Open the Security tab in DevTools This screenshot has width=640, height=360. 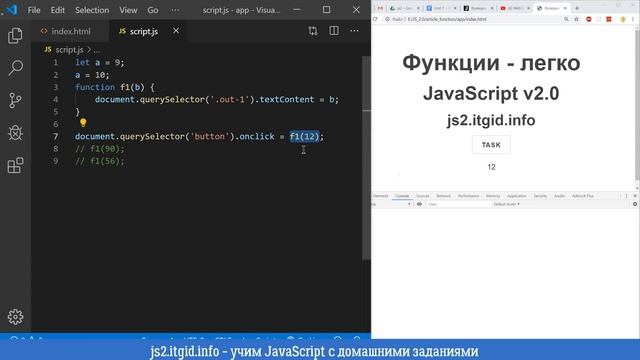click(540, 196)
